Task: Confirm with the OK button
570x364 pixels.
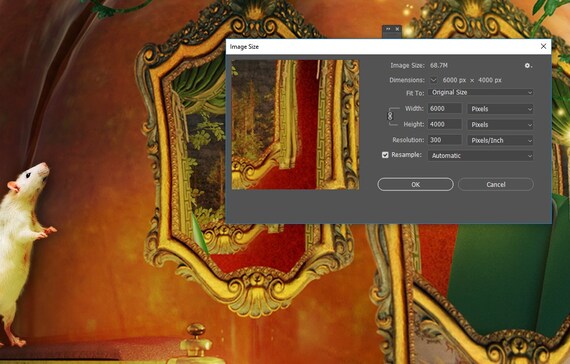Action: click(x=416, y=184)
